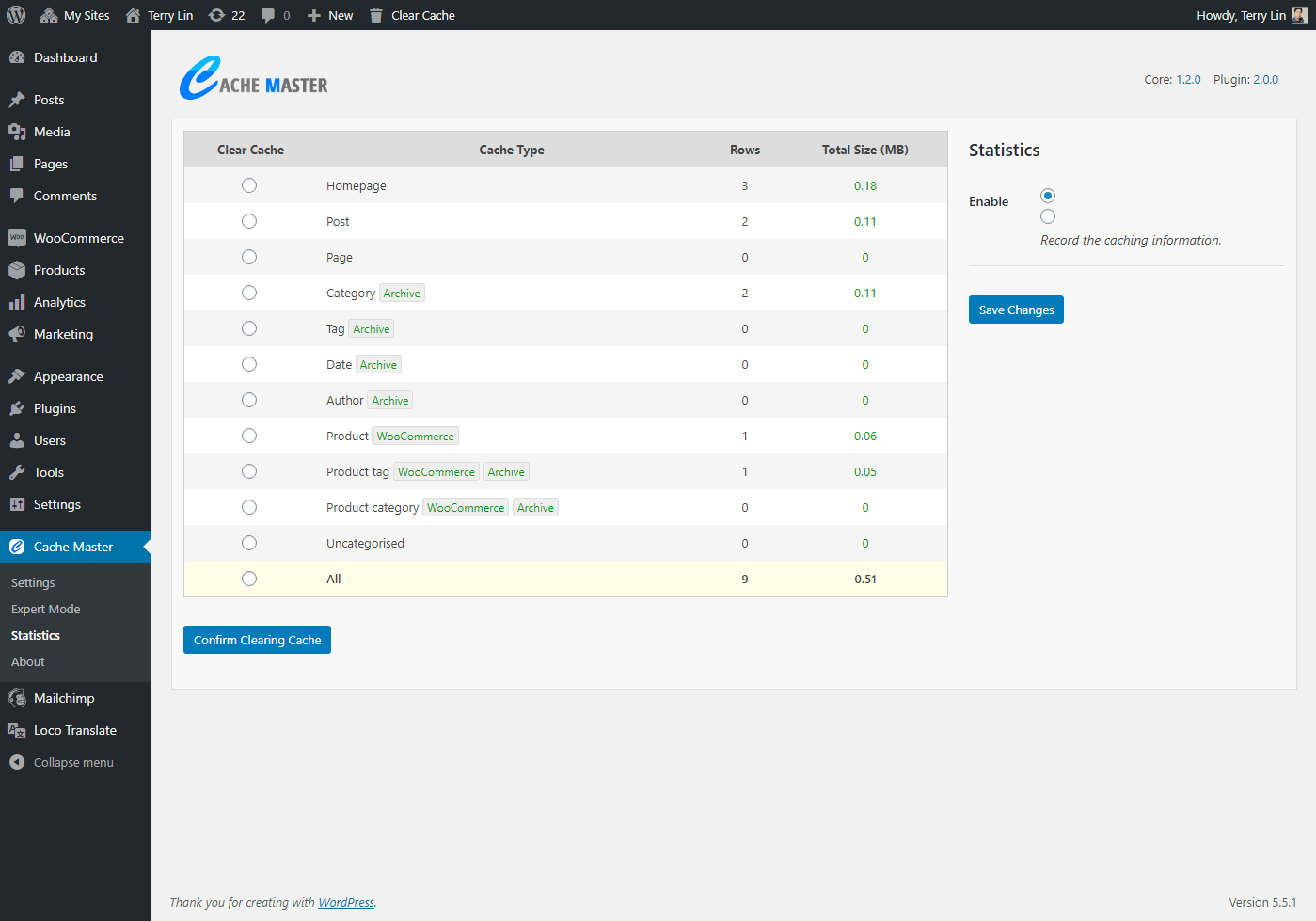This screenshot has width=1316, height=921.
Task: Click the All total size 0.51 value
Action: pyautogui.click(x=865, y=579)
